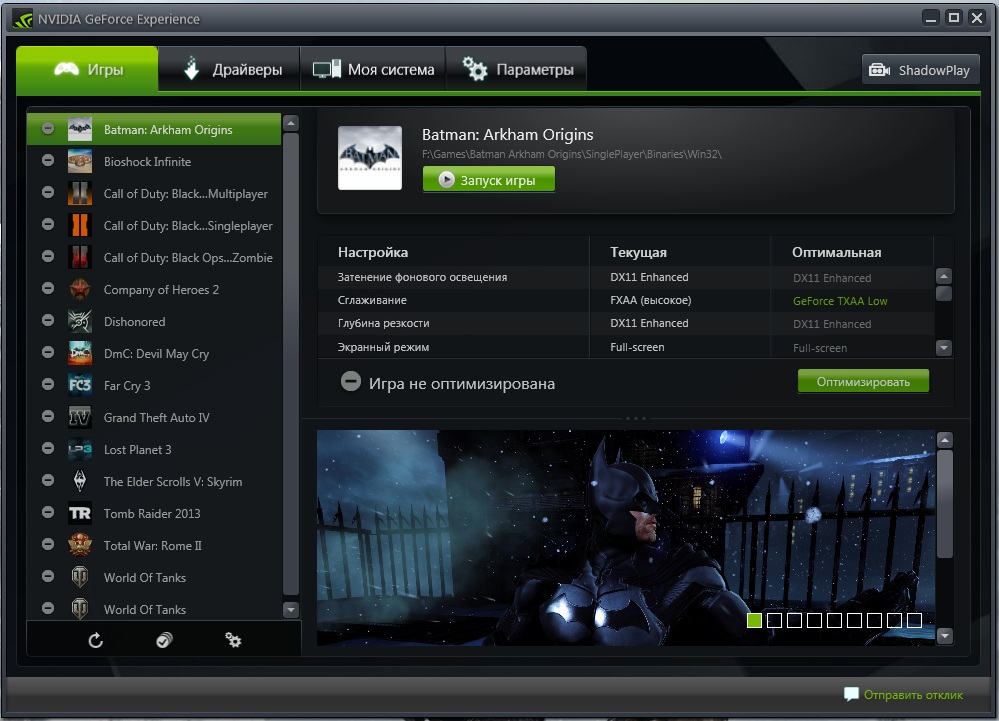Click the status circle beside Far Cry 3
Viewport: 999px width, 721px height.
(x=48, y=383)
